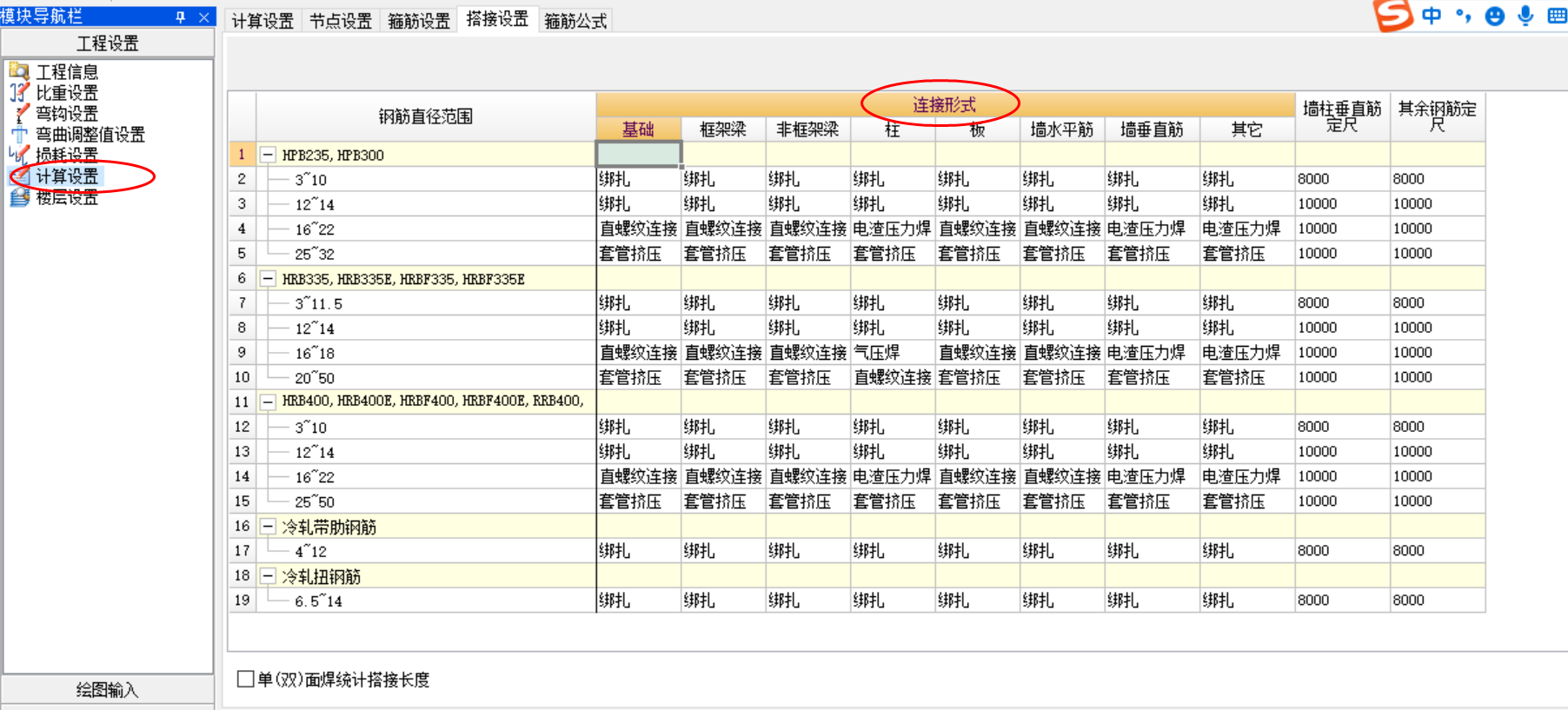Screen dimensions: 1568x710
Task: Click the 基础 column header
Action: 638,129
